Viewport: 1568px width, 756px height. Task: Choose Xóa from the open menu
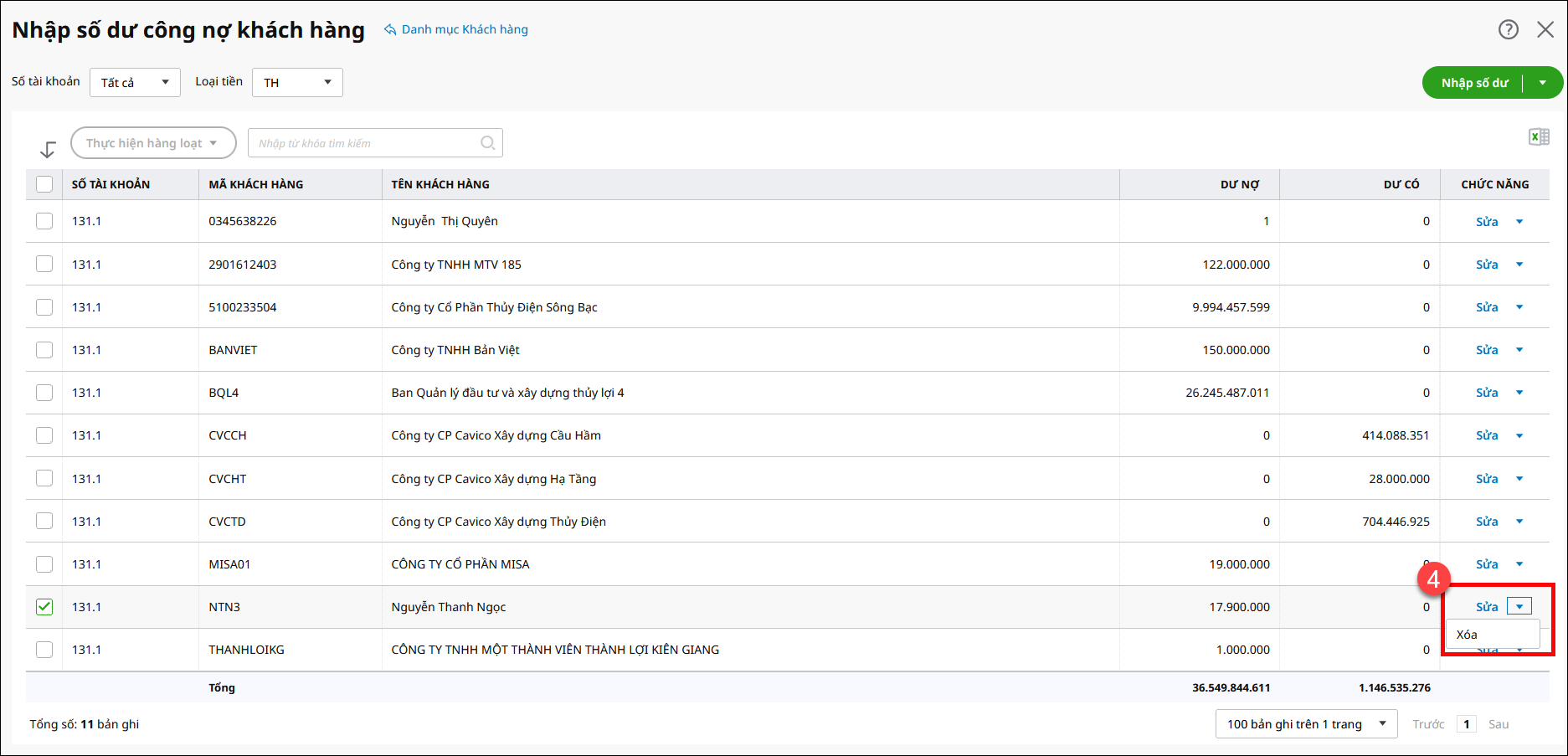[1467, 635]
